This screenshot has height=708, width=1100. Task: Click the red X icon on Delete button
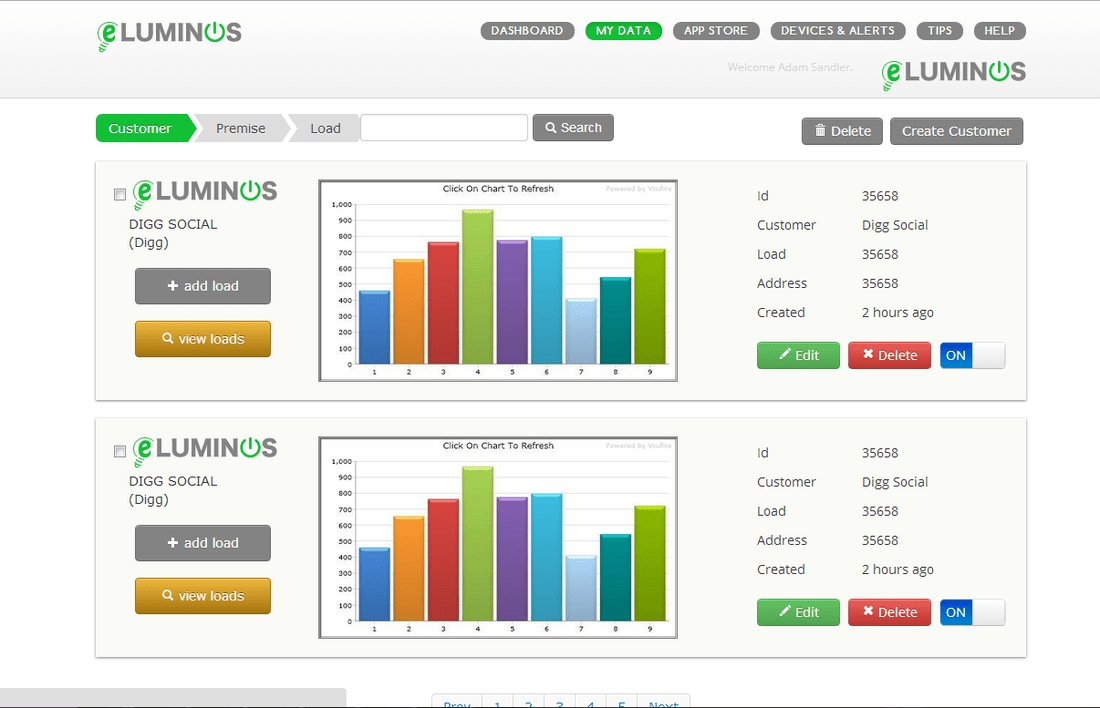pyautogui.click(x=868, y=355)
